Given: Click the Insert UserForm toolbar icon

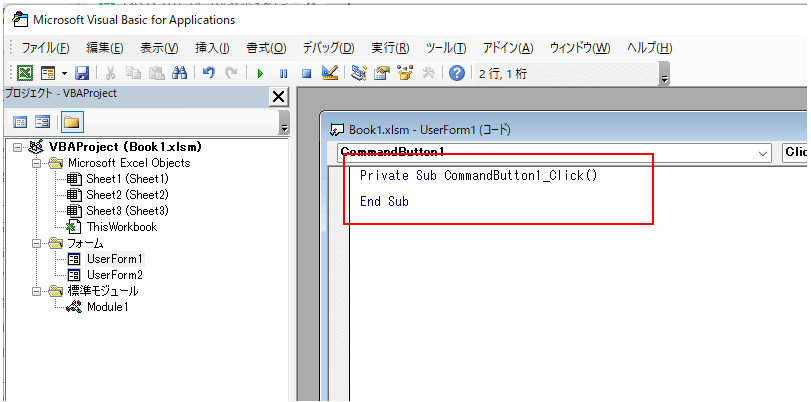Looking at the screenshot, I should [48, 74].
